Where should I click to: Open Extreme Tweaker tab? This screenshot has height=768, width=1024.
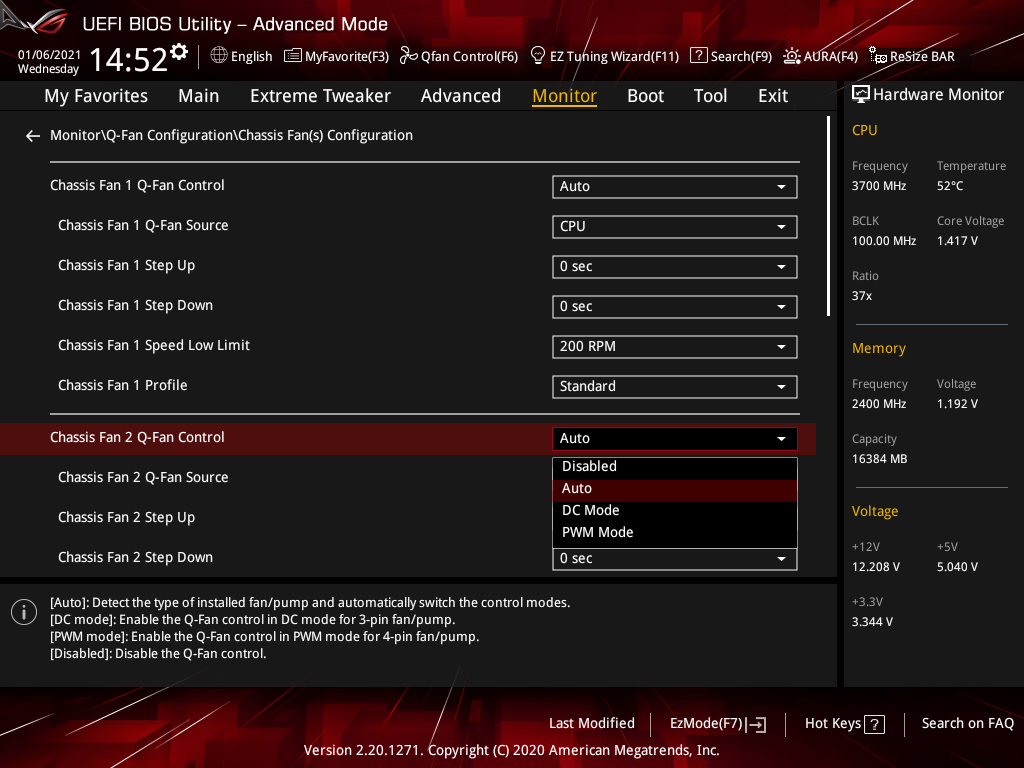320,96
